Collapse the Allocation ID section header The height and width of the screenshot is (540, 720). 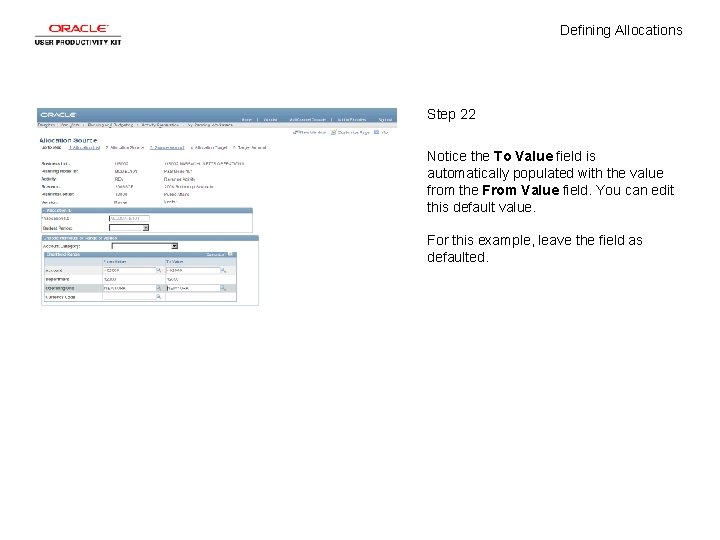(45, 210)
